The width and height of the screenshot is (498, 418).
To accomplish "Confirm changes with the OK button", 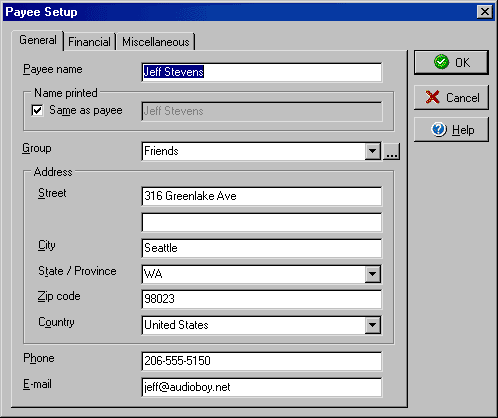I will [x=451, y=62].
